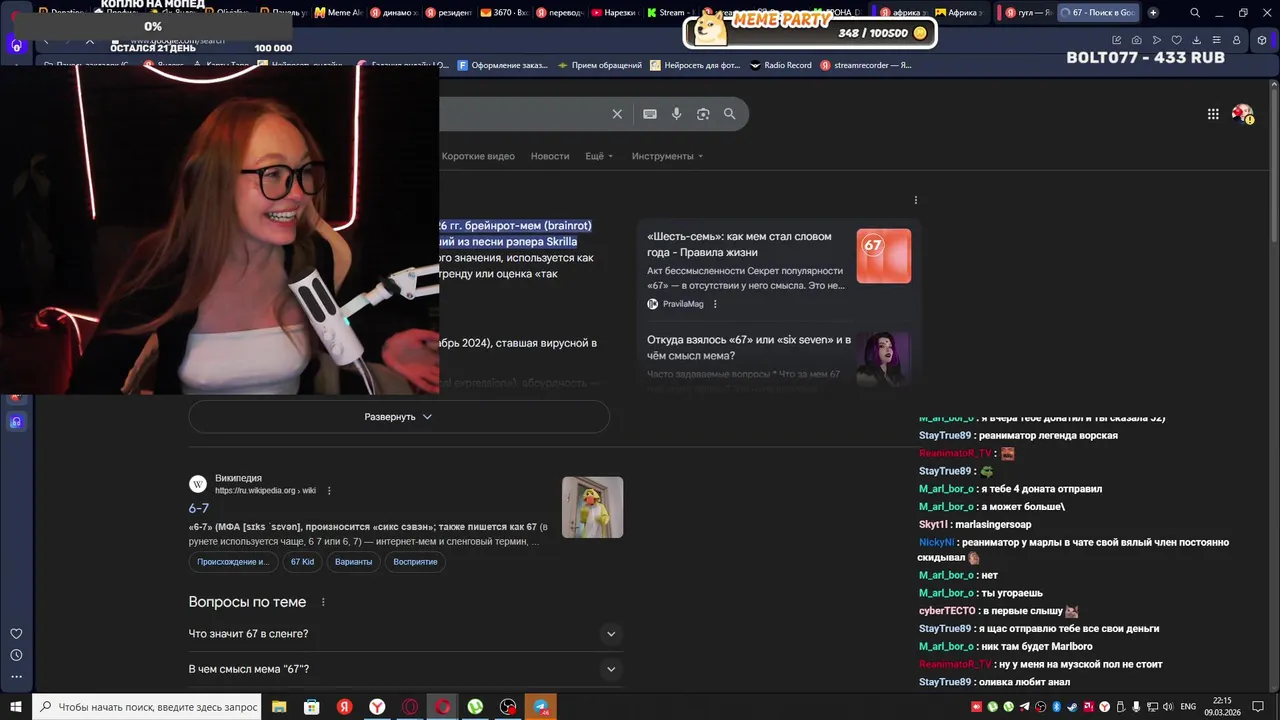The image size is (1280, 720).
Task: Open the 67 Kid sitelink chip
Action: tap(302, 562)
